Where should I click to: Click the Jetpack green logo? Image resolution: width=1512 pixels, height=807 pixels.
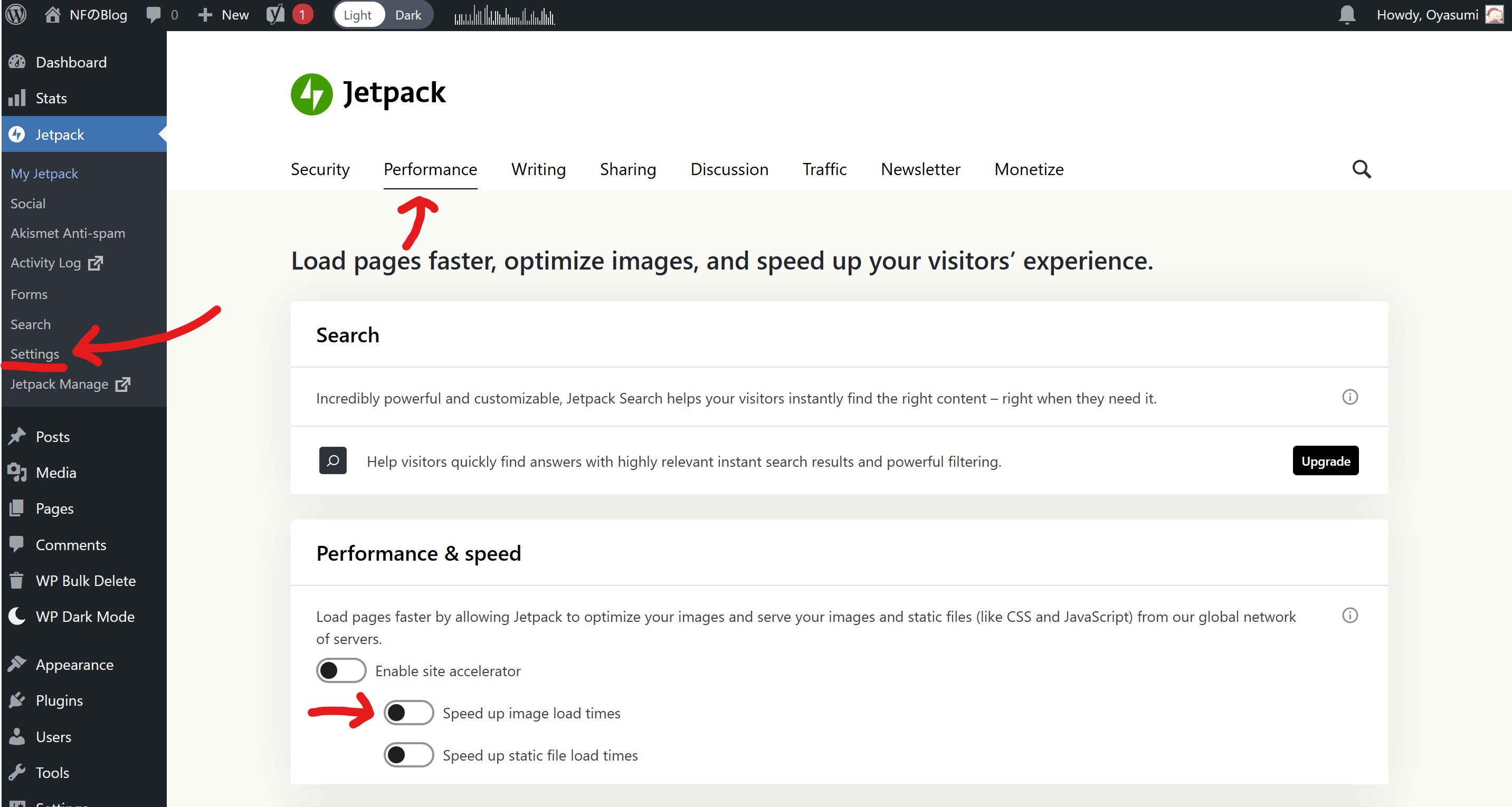312,94
